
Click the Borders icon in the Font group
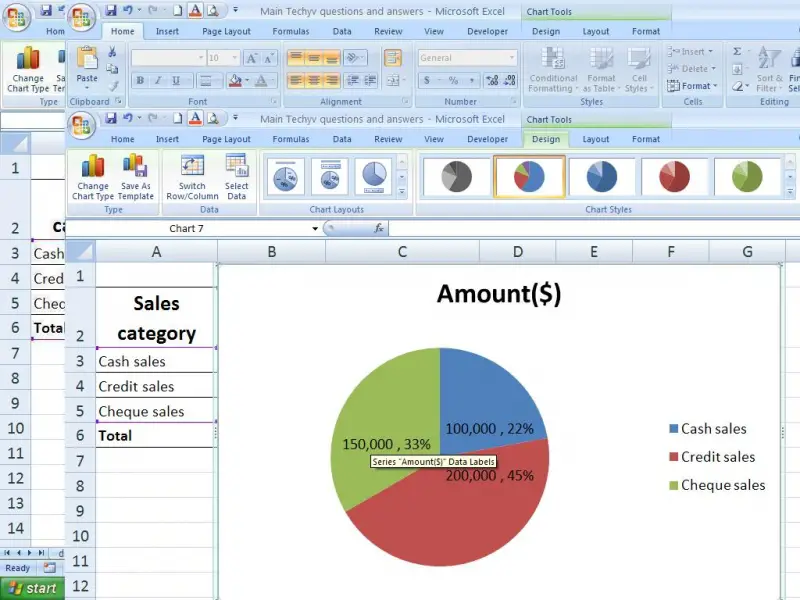pos(206,81)
